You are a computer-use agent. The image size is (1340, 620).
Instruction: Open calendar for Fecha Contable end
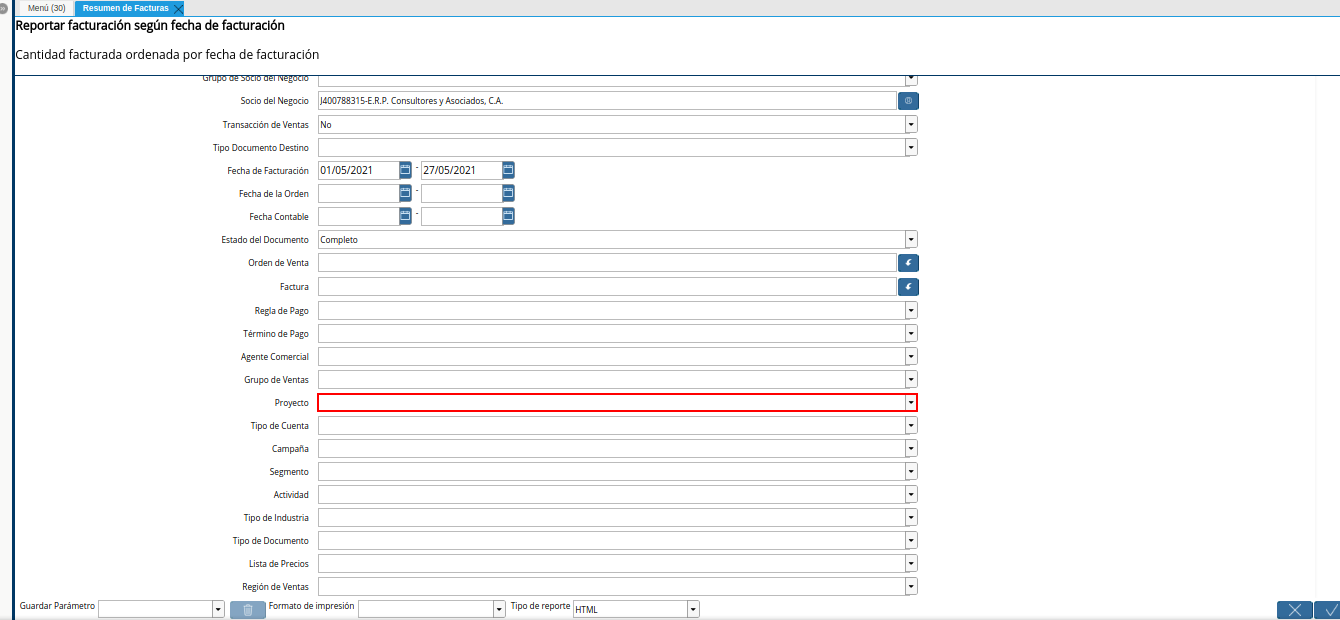[508, 216]
